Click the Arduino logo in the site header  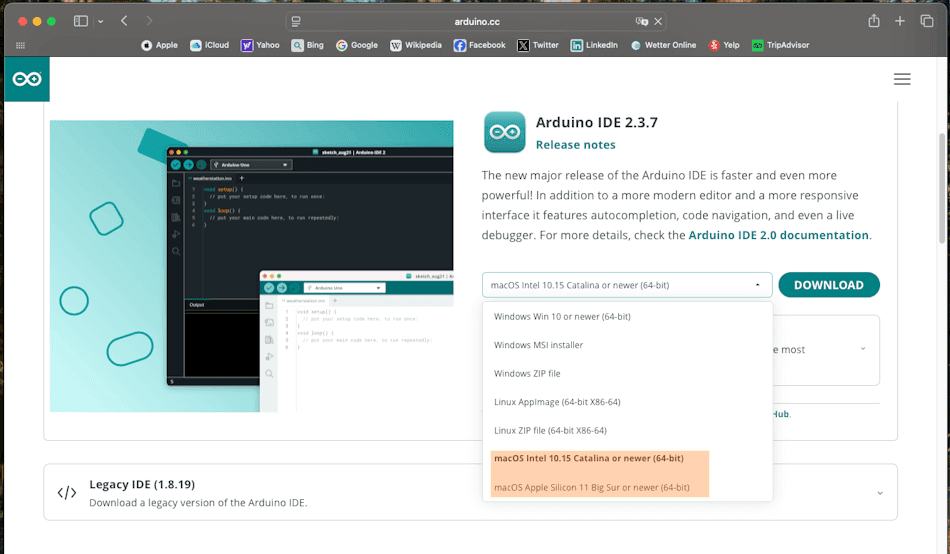tap(27, 79)
